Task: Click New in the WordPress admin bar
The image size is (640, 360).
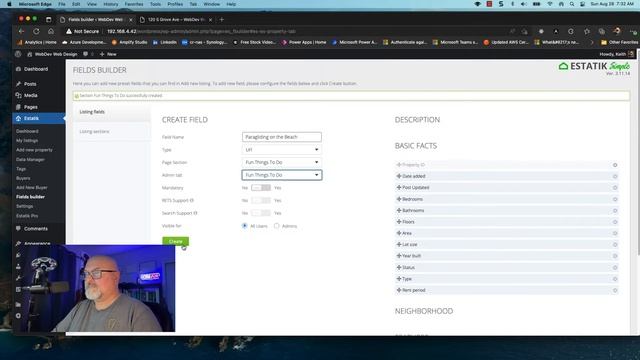Action: click(108, 54)
